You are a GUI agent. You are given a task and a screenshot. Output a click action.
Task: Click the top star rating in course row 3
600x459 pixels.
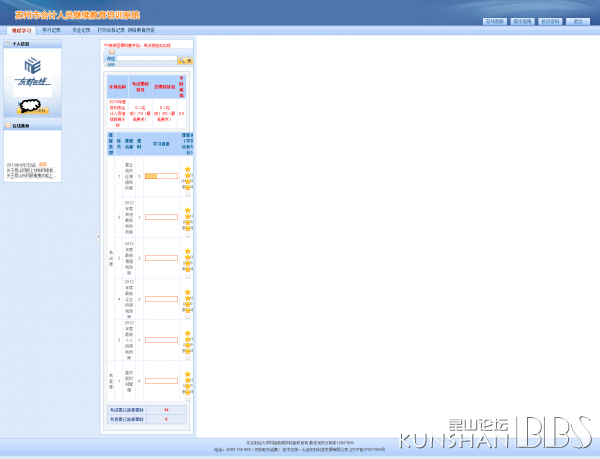tap(188, 251)
